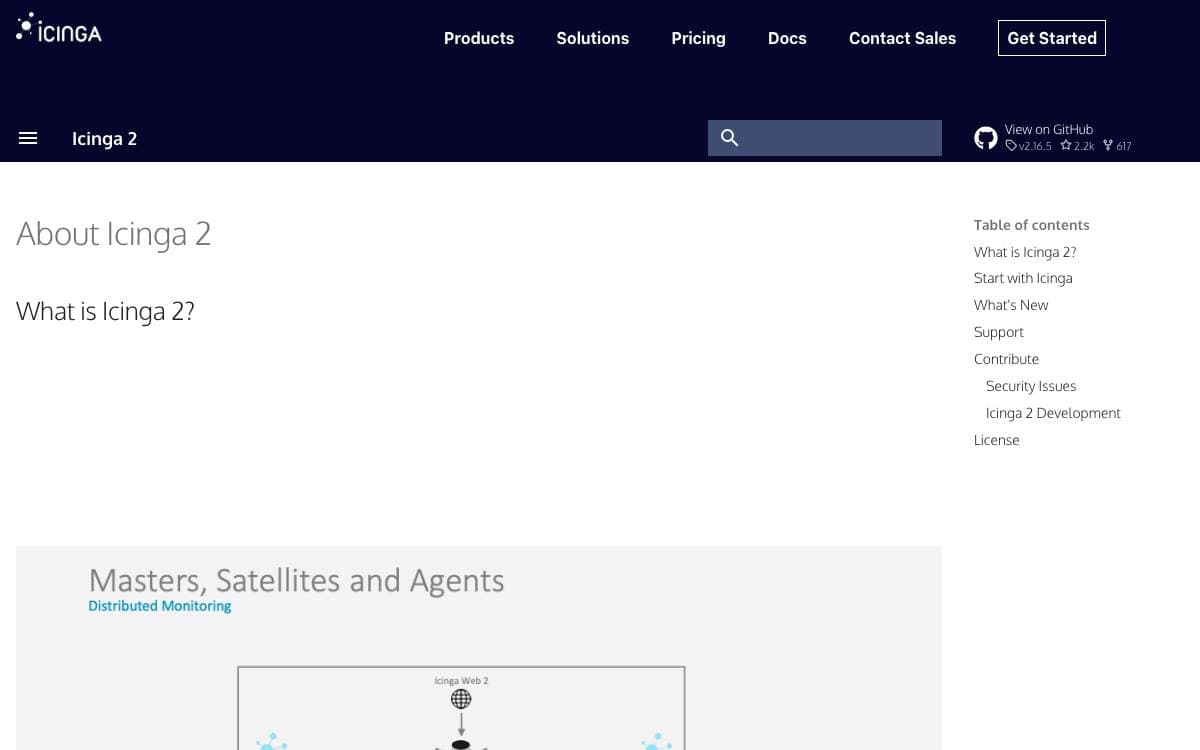The height and width of the screenshot is (750, 1200).
Task: Focus the documentation search field
Action: pyautogui.click(x=825, y=138)
